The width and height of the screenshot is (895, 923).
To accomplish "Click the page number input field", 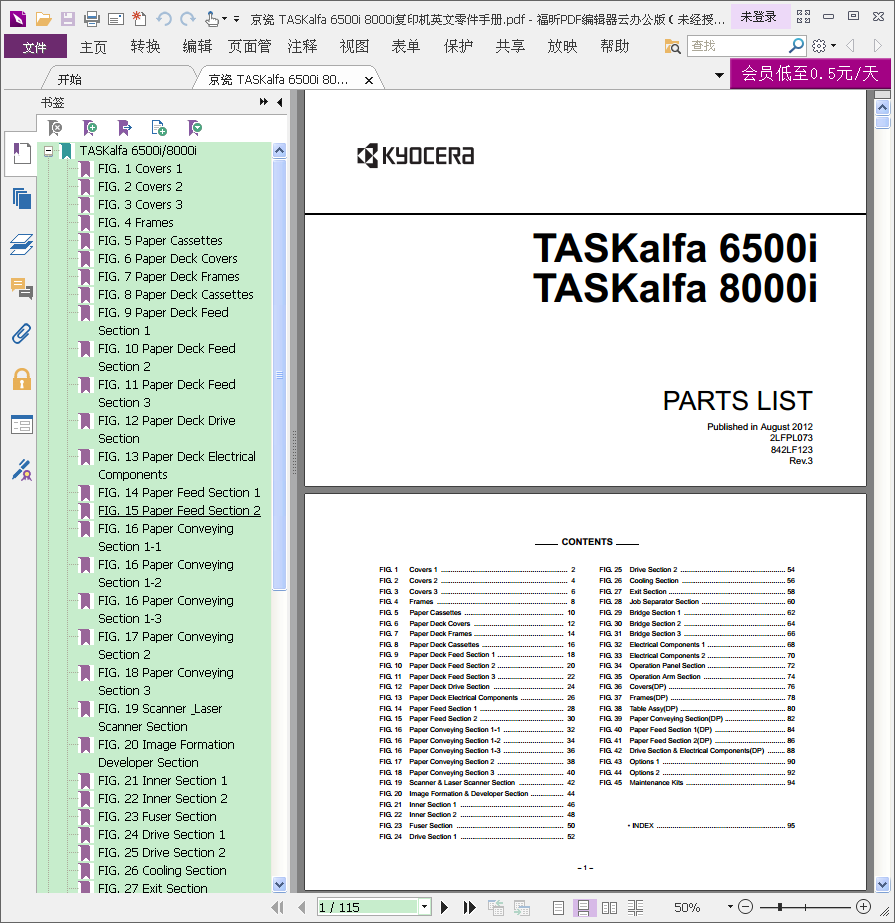I will point(367,907).
